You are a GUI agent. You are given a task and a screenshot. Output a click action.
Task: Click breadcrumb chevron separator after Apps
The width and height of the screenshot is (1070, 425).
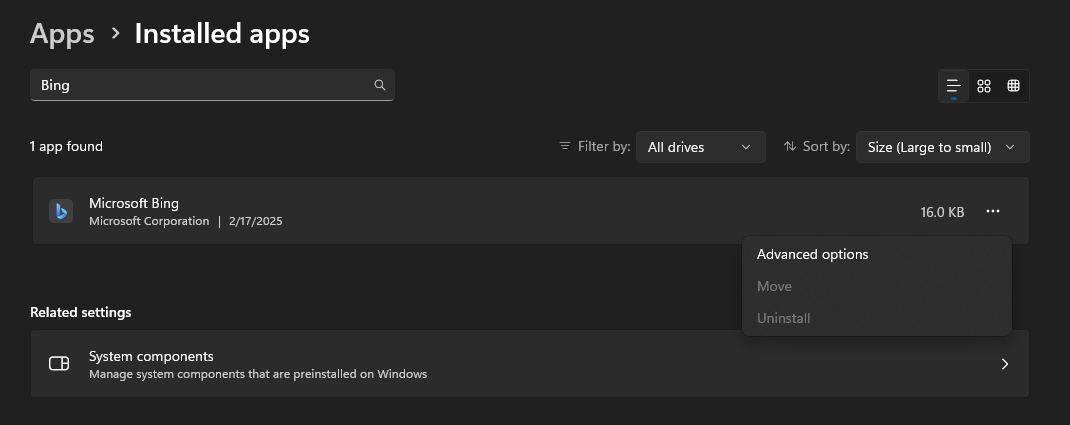[x=115, y=33]
